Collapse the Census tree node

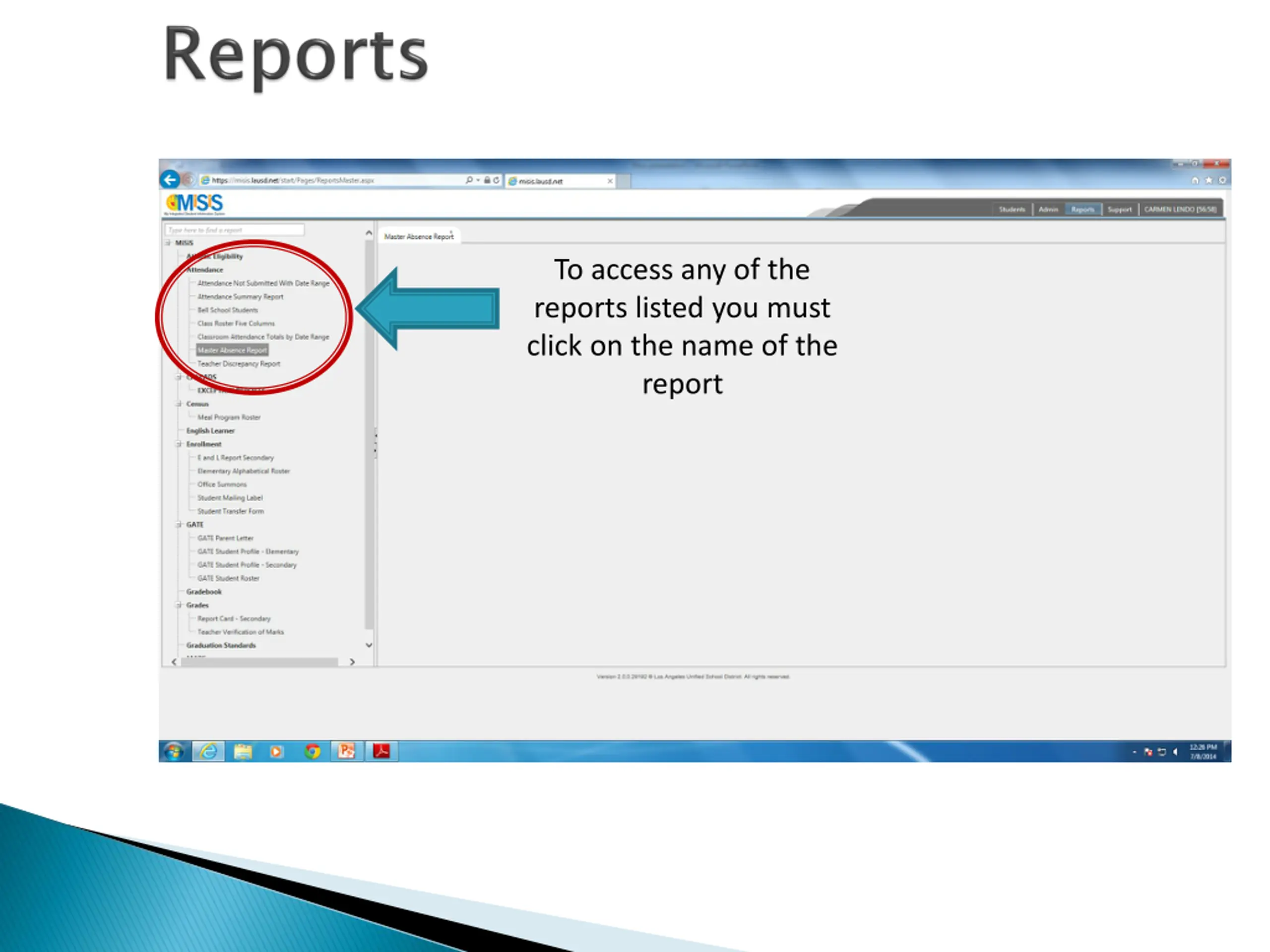pyautogui.click(x=179, y=404)
